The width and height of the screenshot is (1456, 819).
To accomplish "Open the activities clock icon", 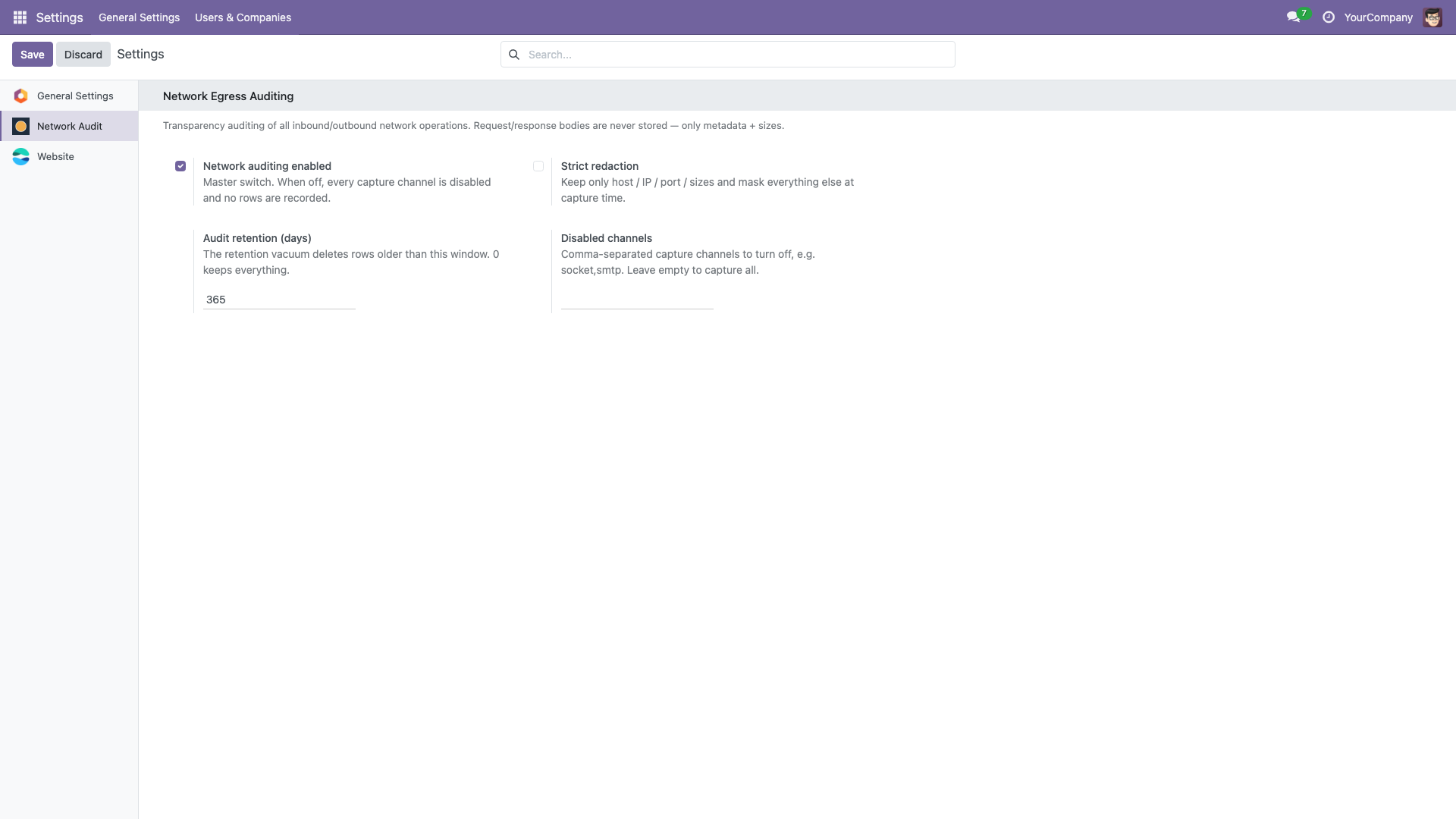I will (x=1329, y=17).
